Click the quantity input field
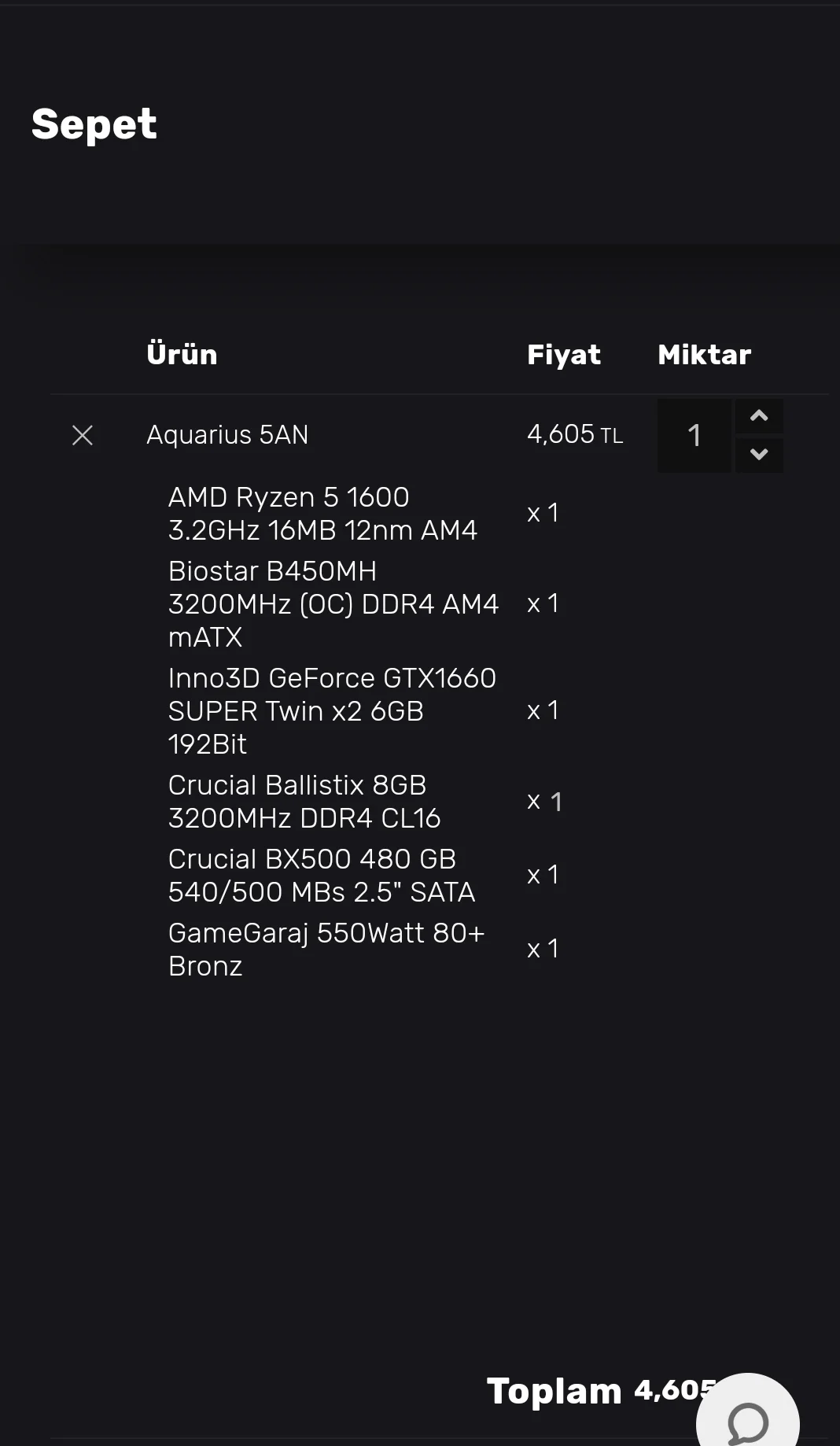The image size is (840, 1446). pos(694,436)
